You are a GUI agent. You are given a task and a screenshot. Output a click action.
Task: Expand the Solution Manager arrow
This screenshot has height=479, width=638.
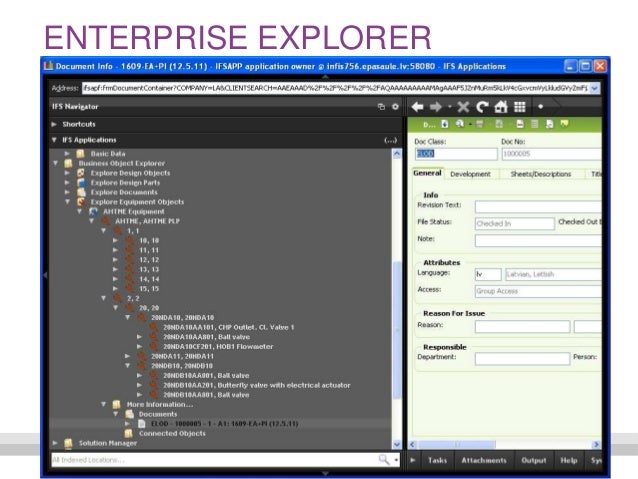(x=55, y=443)
